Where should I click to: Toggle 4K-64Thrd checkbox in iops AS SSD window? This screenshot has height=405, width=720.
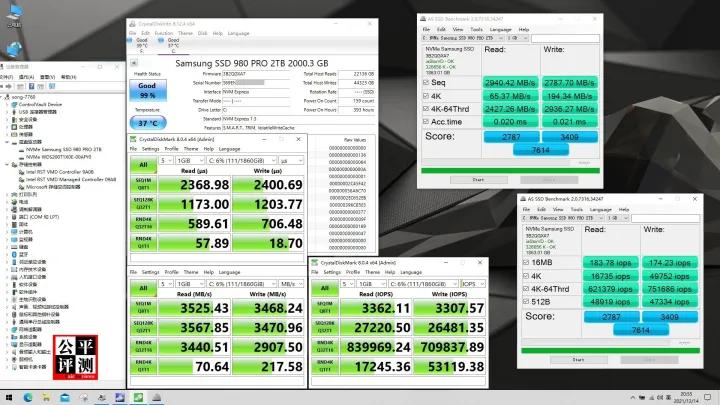point(526,289)
